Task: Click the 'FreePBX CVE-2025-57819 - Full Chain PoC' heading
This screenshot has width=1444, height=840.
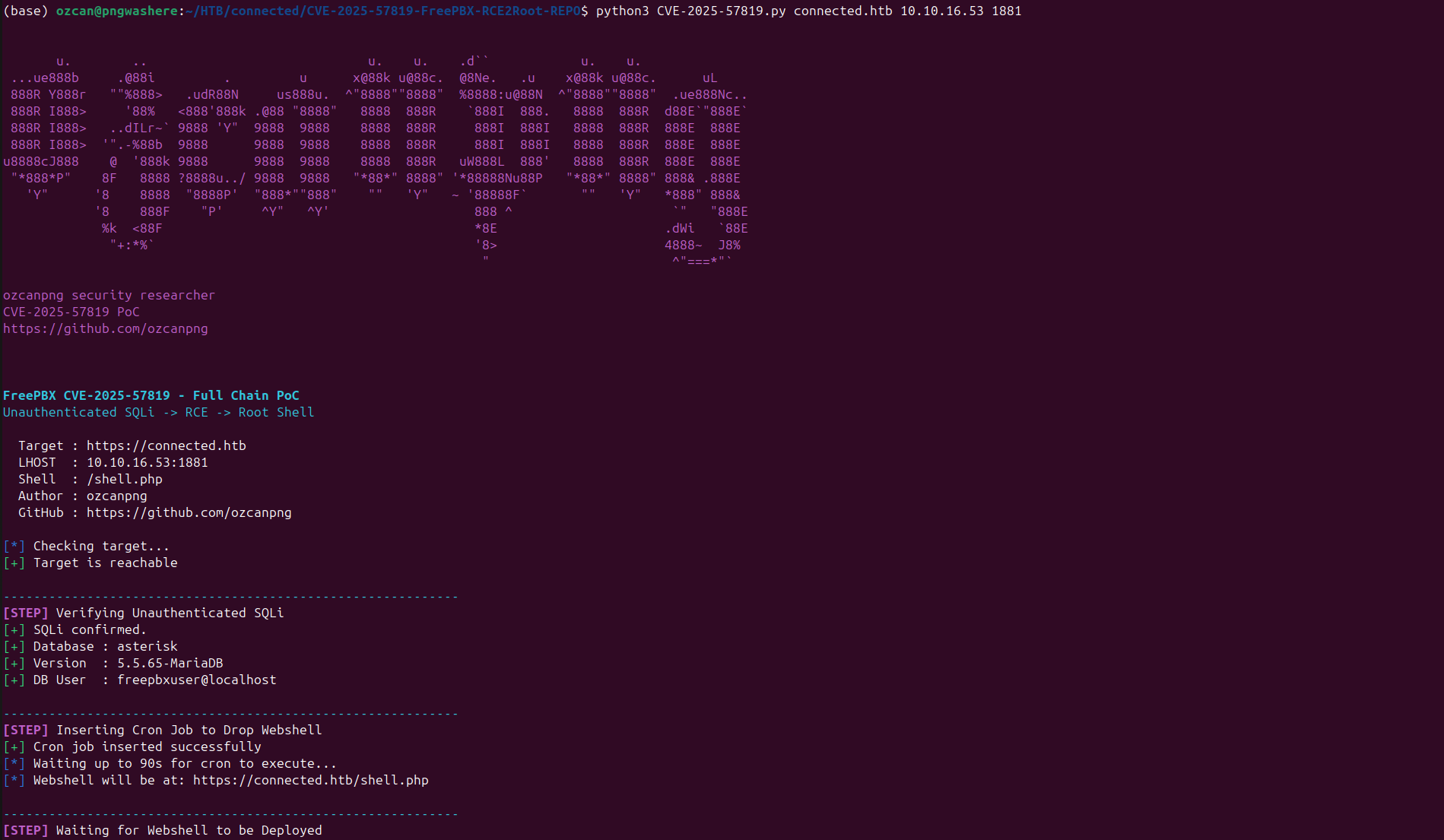Action: (151, 395)
